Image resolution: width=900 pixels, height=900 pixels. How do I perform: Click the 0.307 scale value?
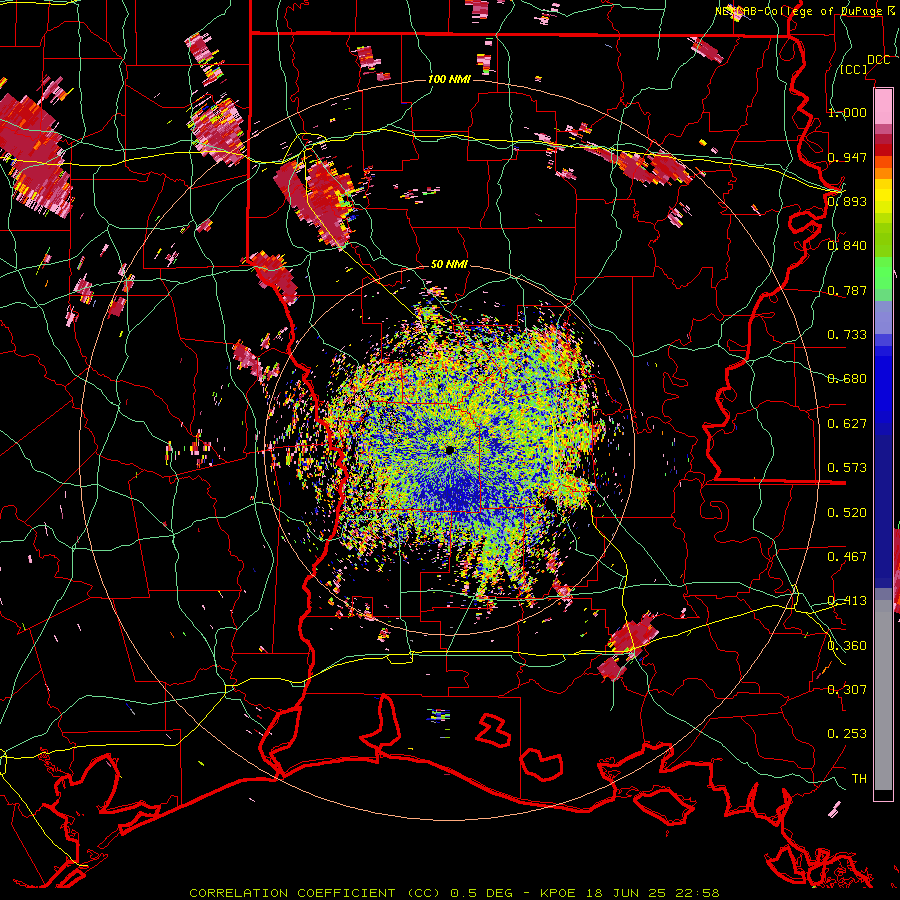point(847,690)
